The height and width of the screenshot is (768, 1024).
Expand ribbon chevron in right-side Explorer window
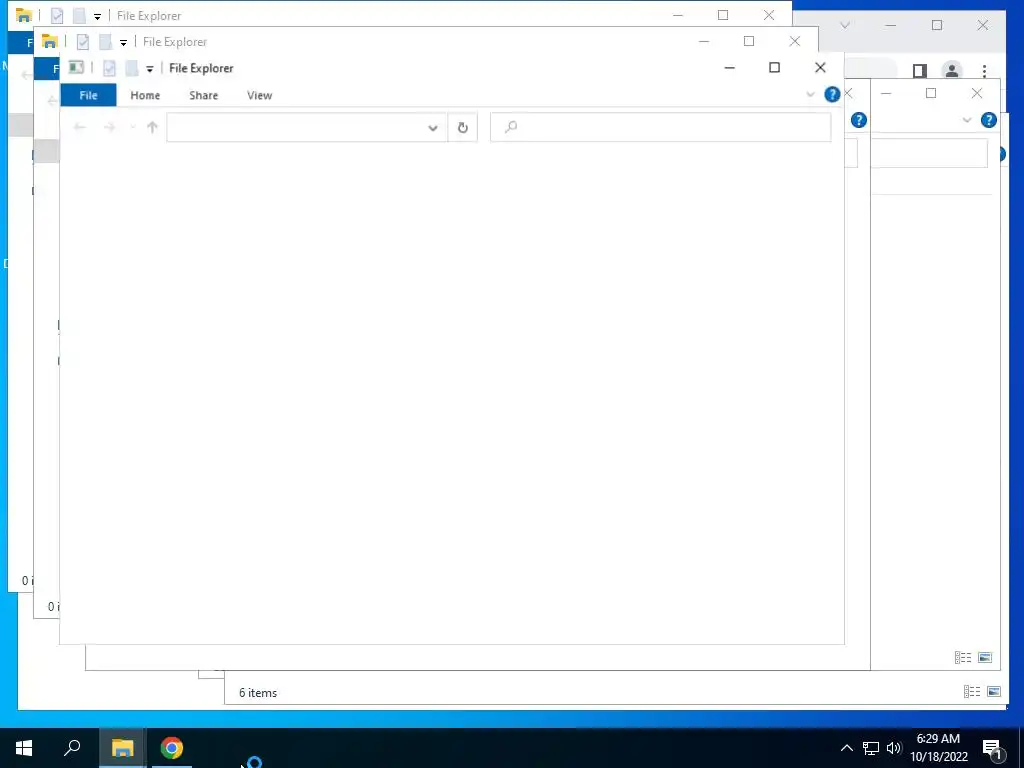coord(967,120)
